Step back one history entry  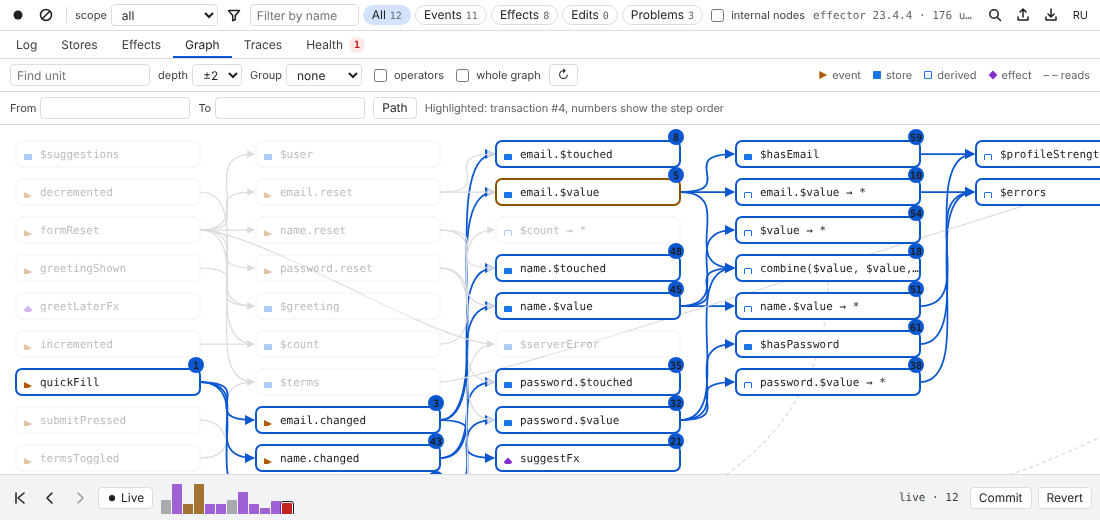50,498
